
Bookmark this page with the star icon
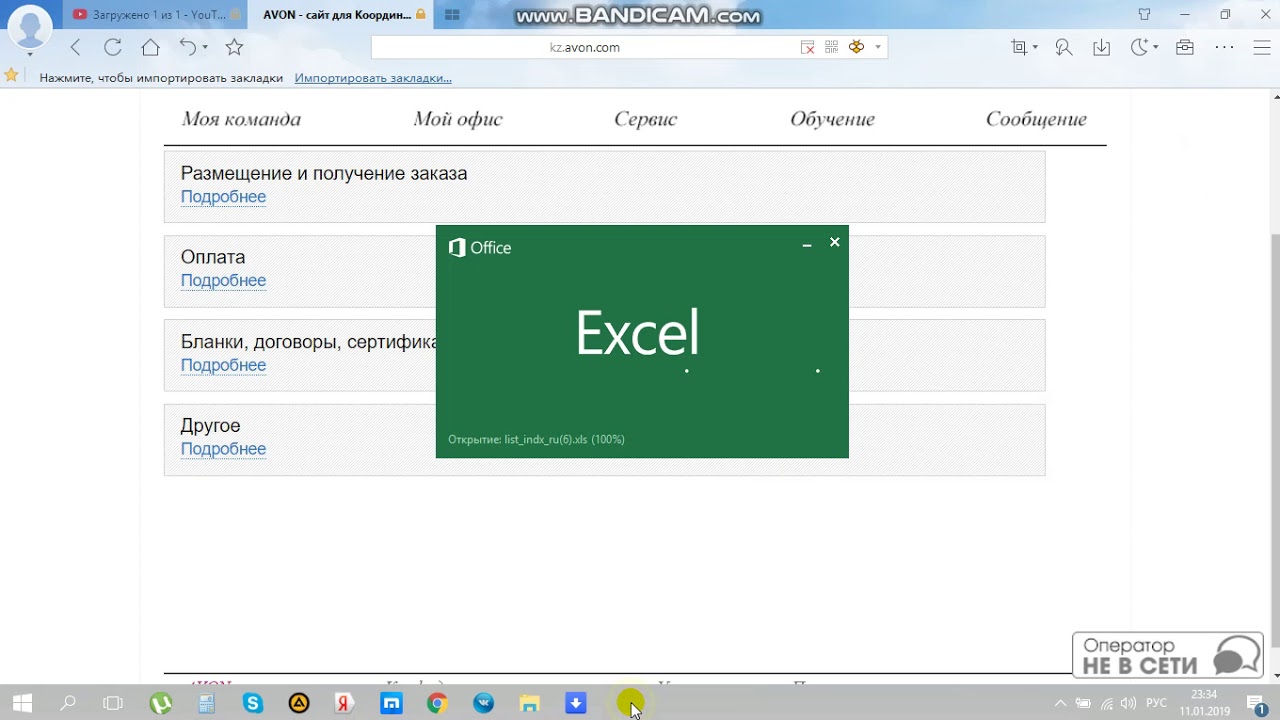234,47
